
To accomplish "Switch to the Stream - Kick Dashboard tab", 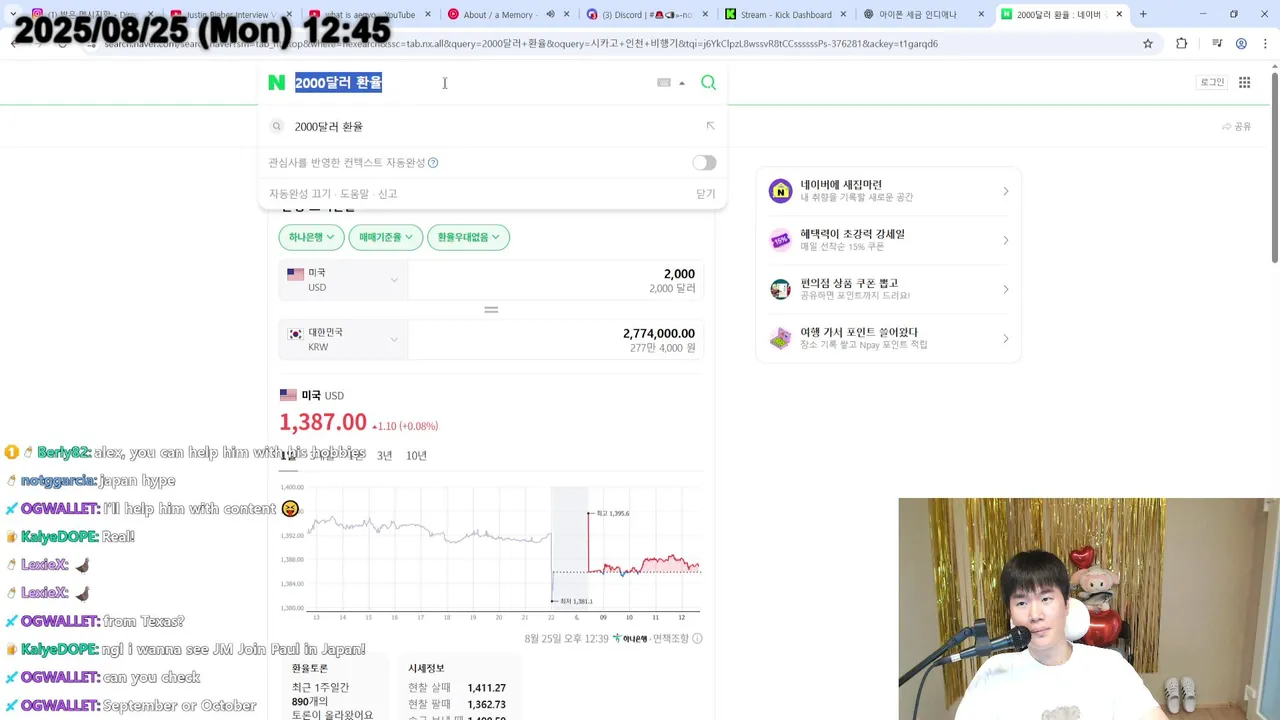I will point(785,15).
